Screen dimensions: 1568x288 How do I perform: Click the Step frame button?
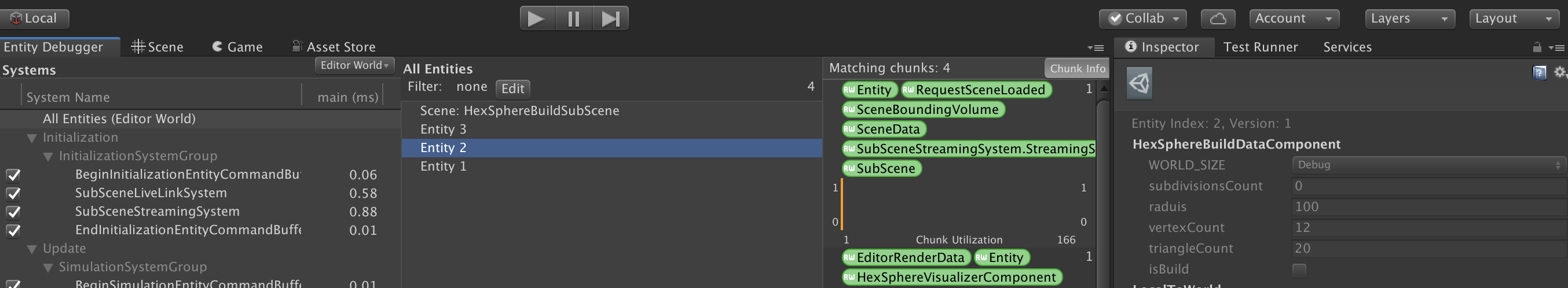coord(610,19)
